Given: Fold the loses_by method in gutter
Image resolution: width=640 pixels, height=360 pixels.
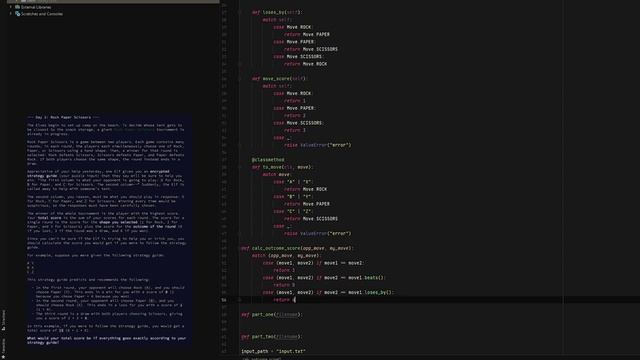Looking at the screenshot, I should (x=240, y=12).
